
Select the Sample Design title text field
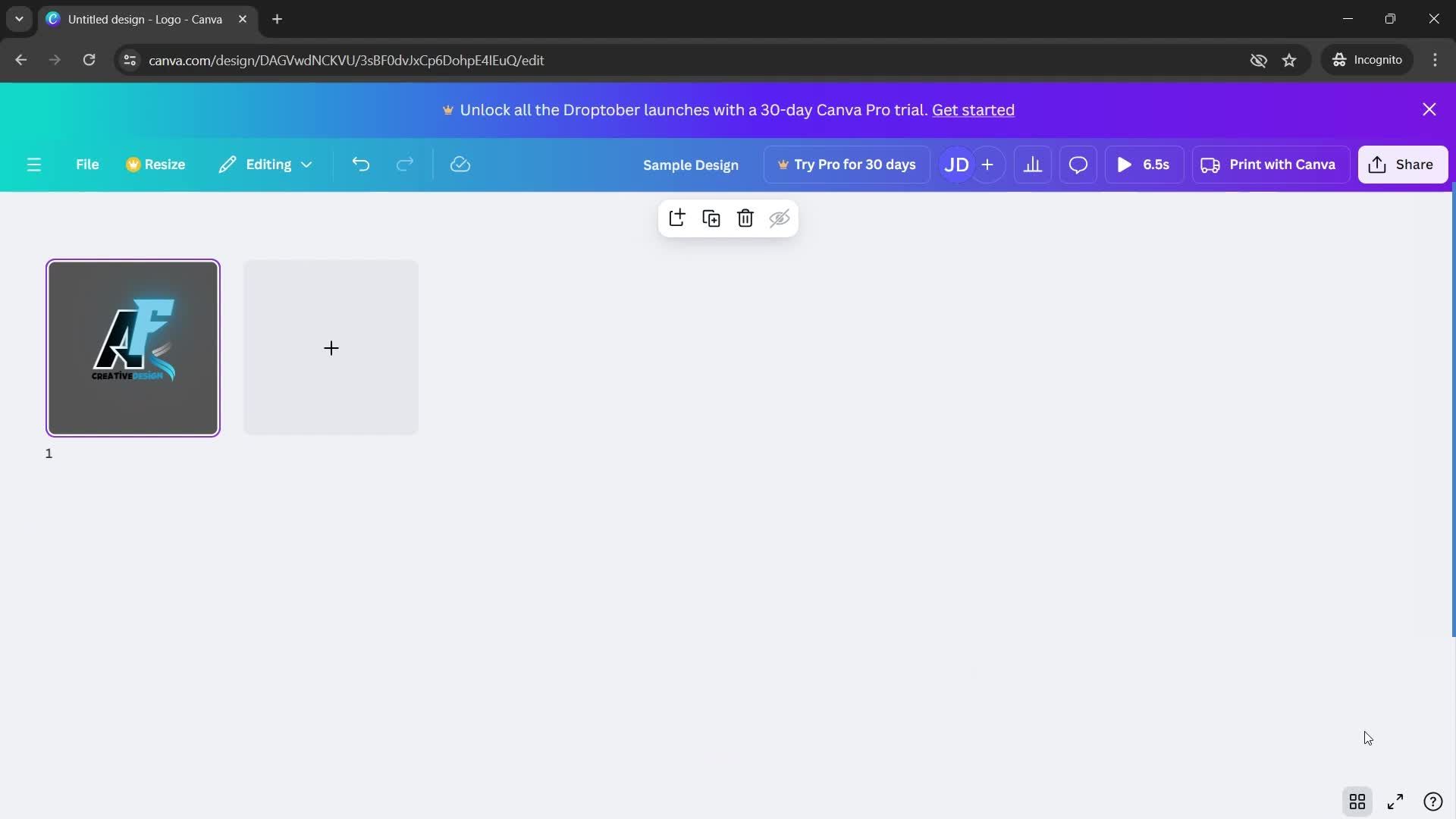pyautogui.click(x=691, y=164)
